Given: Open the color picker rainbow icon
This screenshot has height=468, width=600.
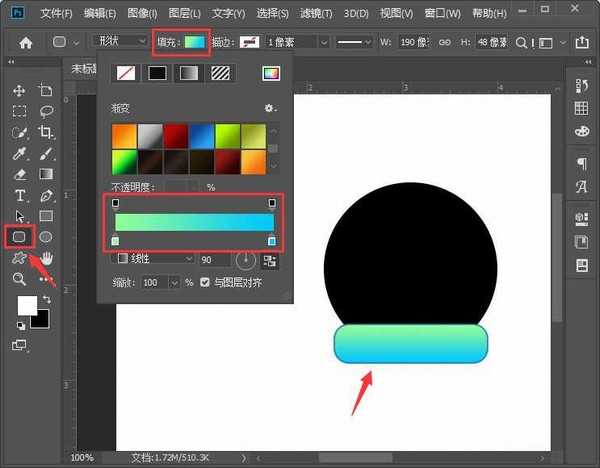Looking at the screenshot, I should 271,73.
